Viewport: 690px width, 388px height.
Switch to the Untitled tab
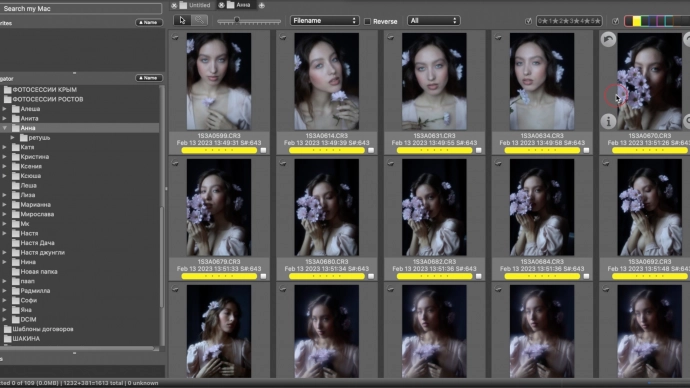(x=195, y=5)
